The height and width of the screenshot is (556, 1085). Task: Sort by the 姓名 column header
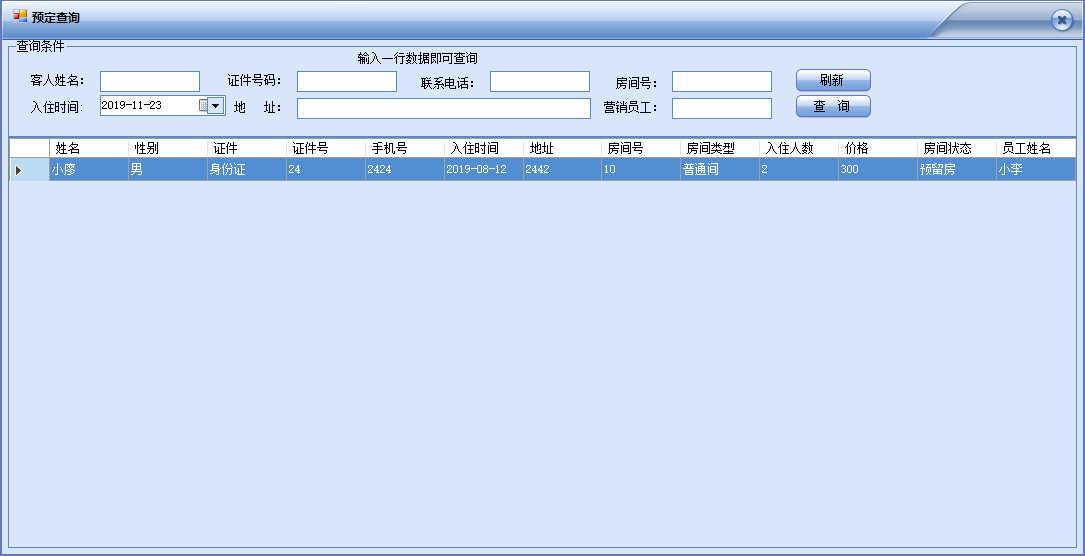click(88, 148)
